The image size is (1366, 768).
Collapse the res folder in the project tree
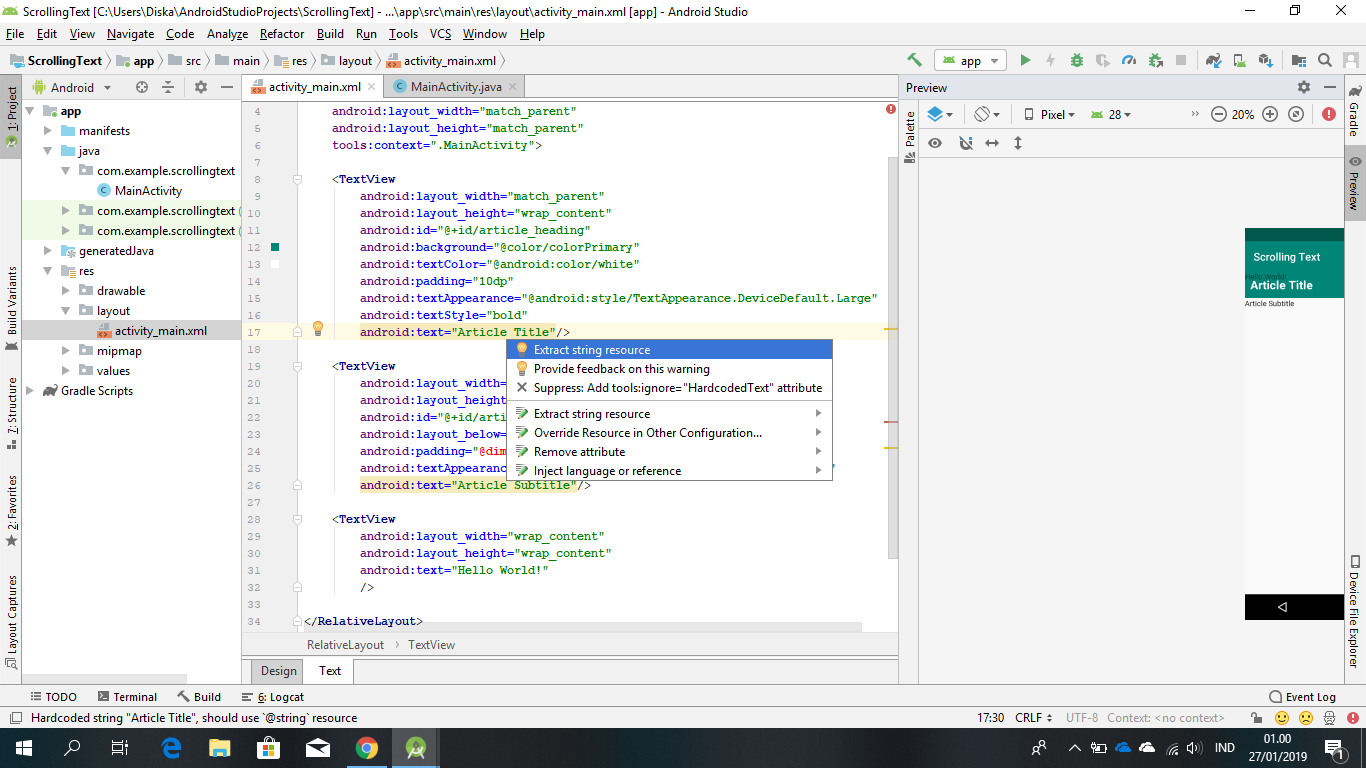coord(46,270)
